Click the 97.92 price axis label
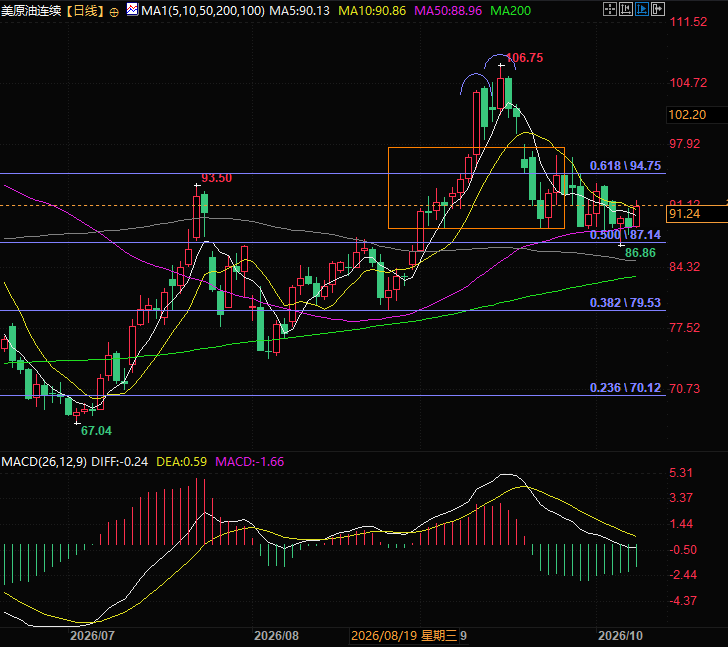The height and width of the screenshot is (647, 728). click(x=684, y=144)
